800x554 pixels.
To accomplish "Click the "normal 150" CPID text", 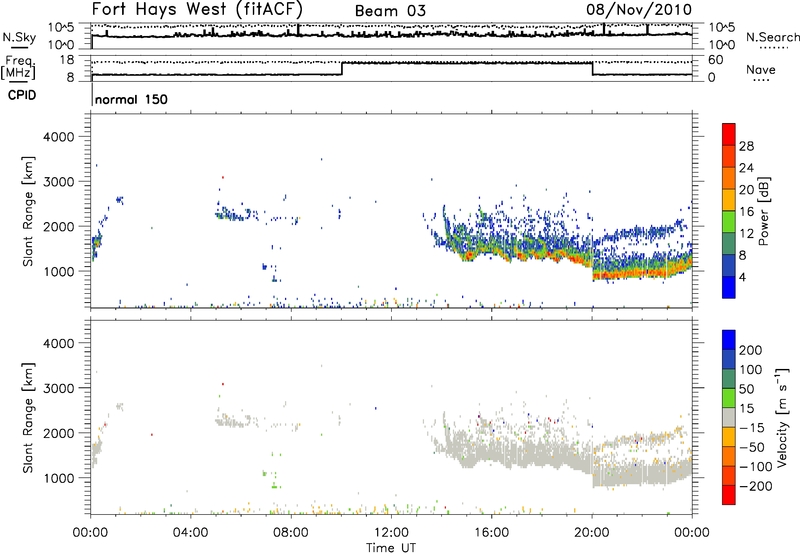I will tap(131, 99).
